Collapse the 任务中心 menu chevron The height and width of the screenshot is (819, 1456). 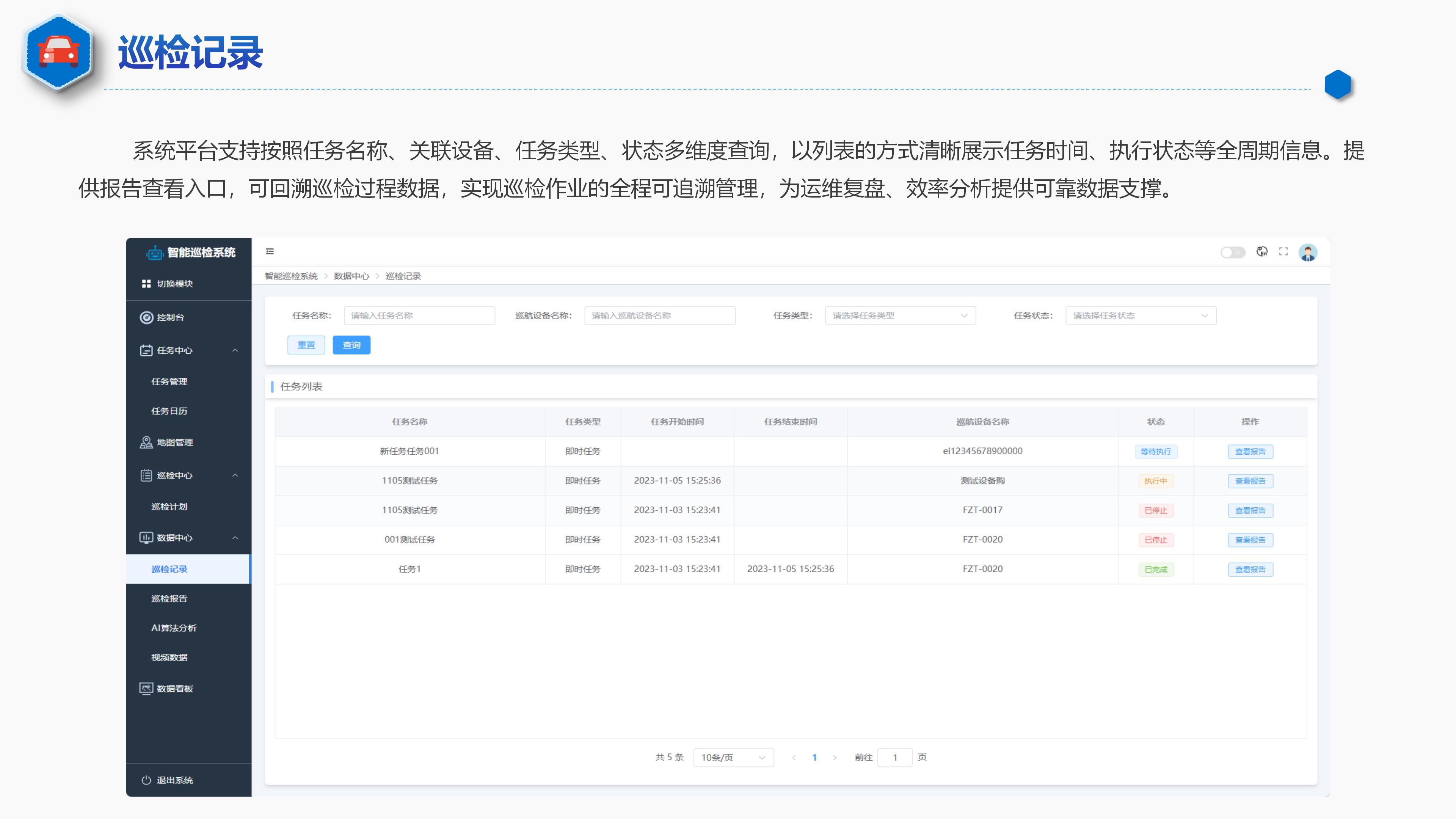pos(235,350)
